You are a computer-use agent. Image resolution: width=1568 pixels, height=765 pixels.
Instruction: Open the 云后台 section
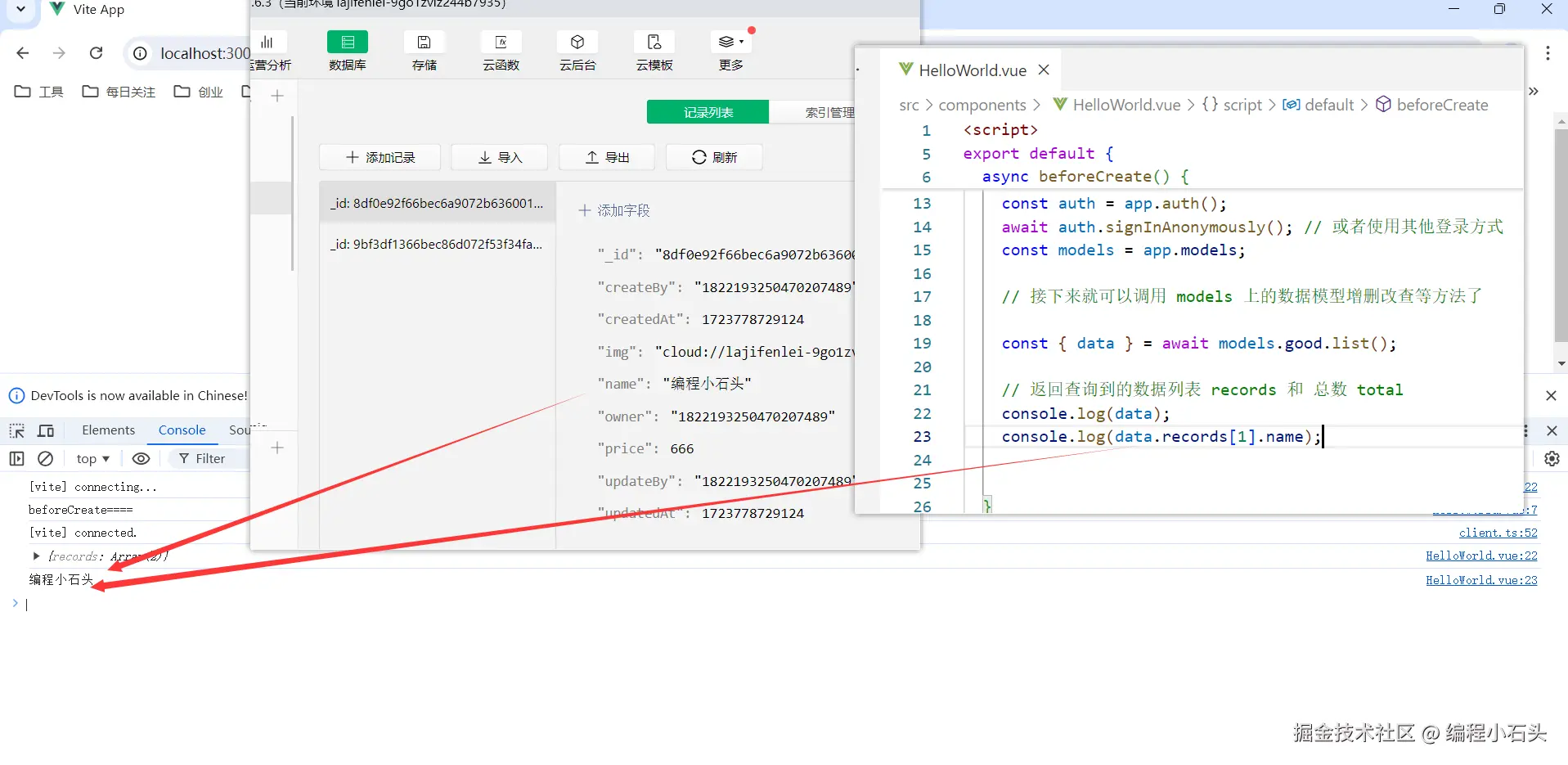click(x=577, y=52)
